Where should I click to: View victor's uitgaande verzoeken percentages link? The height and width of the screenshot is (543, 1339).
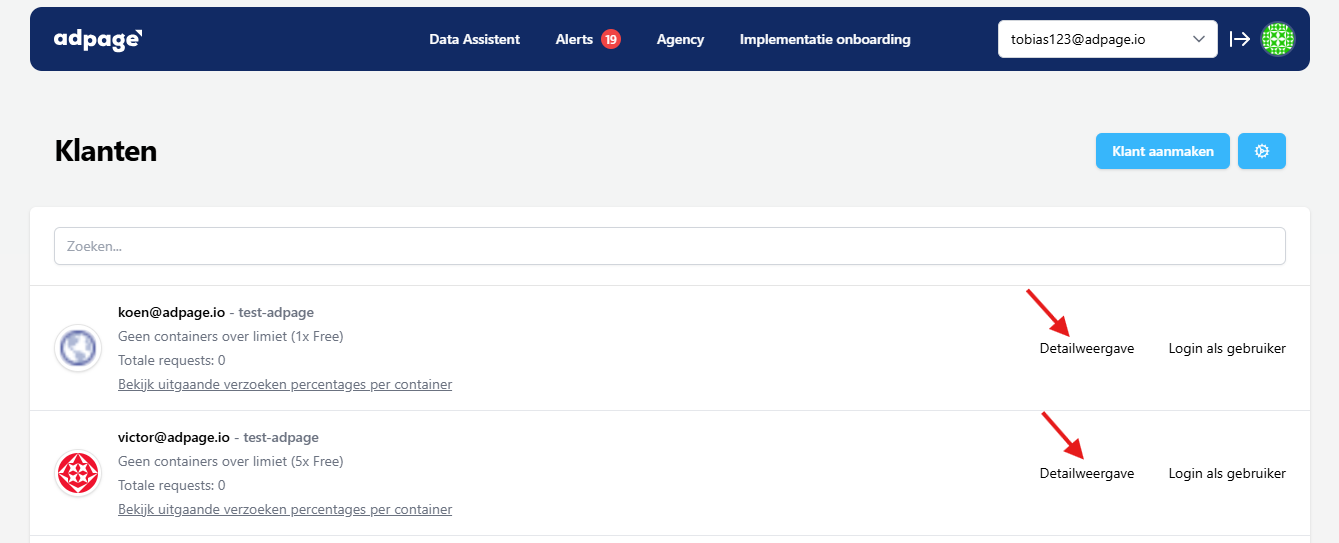click(284, 510)
